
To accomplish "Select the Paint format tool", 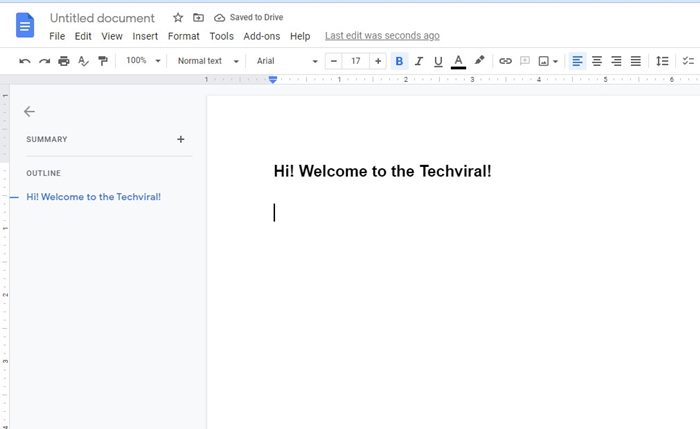I will click(x=103, y=61).
